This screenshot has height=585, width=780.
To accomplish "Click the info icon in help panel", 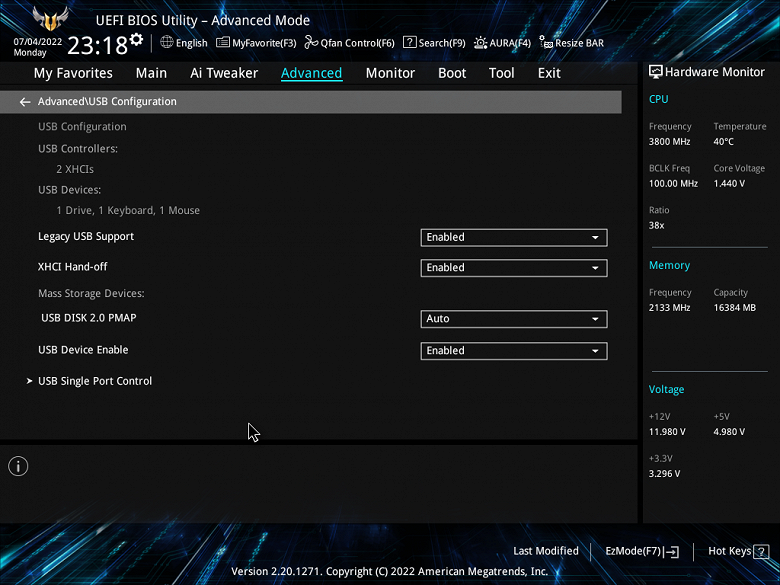I will click(x=18, y=466).
